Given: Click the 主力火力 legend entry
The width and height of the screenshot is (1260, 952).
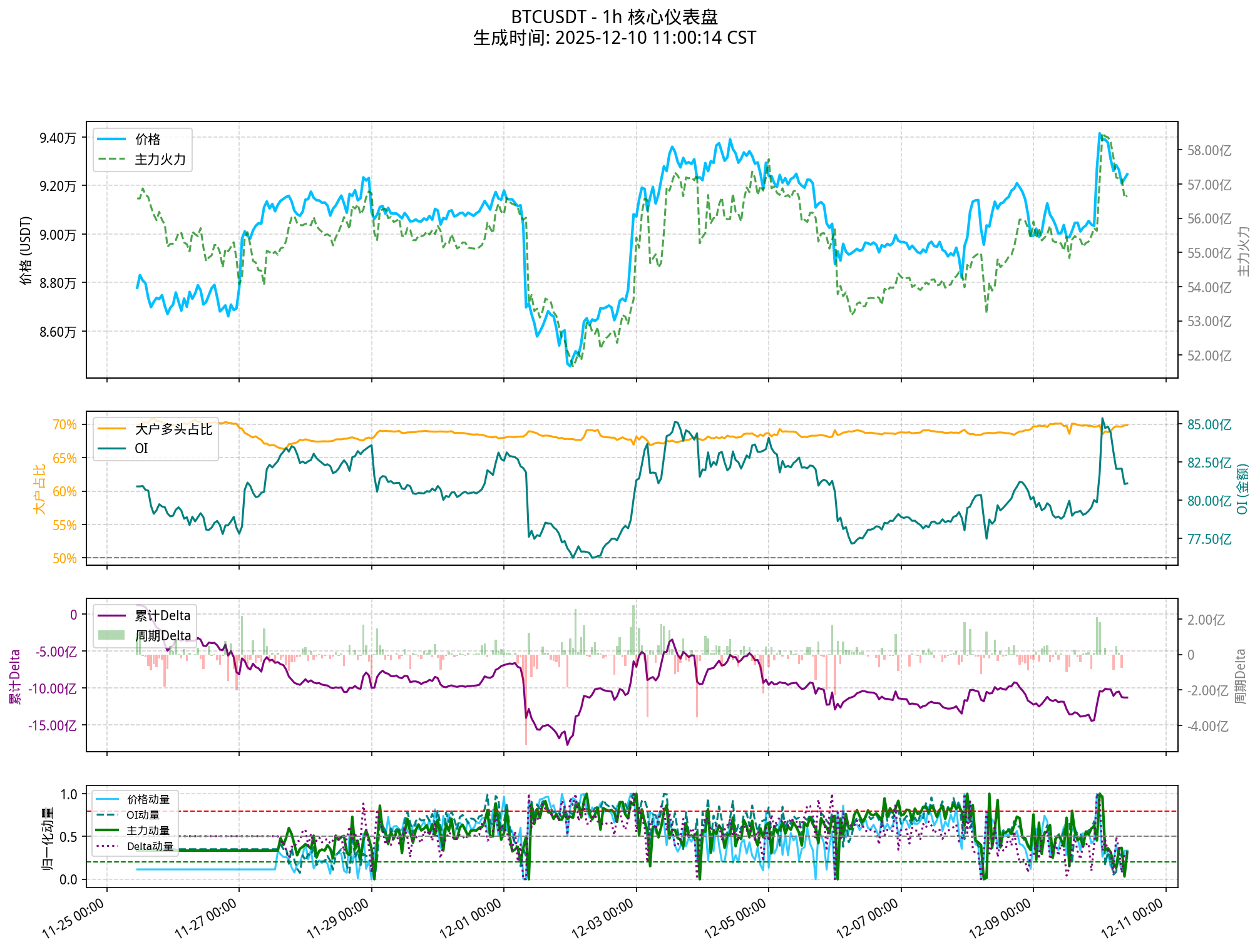Looking at the screenshot, I should (160, 160).
